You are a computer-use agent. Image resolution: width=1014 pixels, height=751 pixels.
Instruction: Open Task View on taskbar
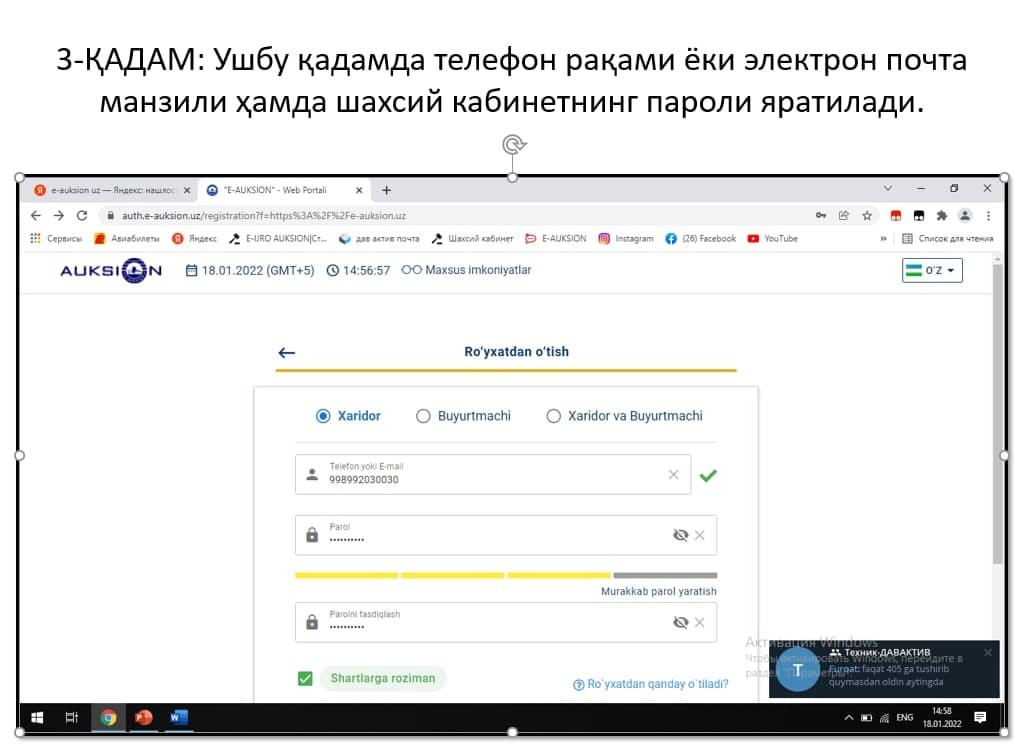coord(72,717)
